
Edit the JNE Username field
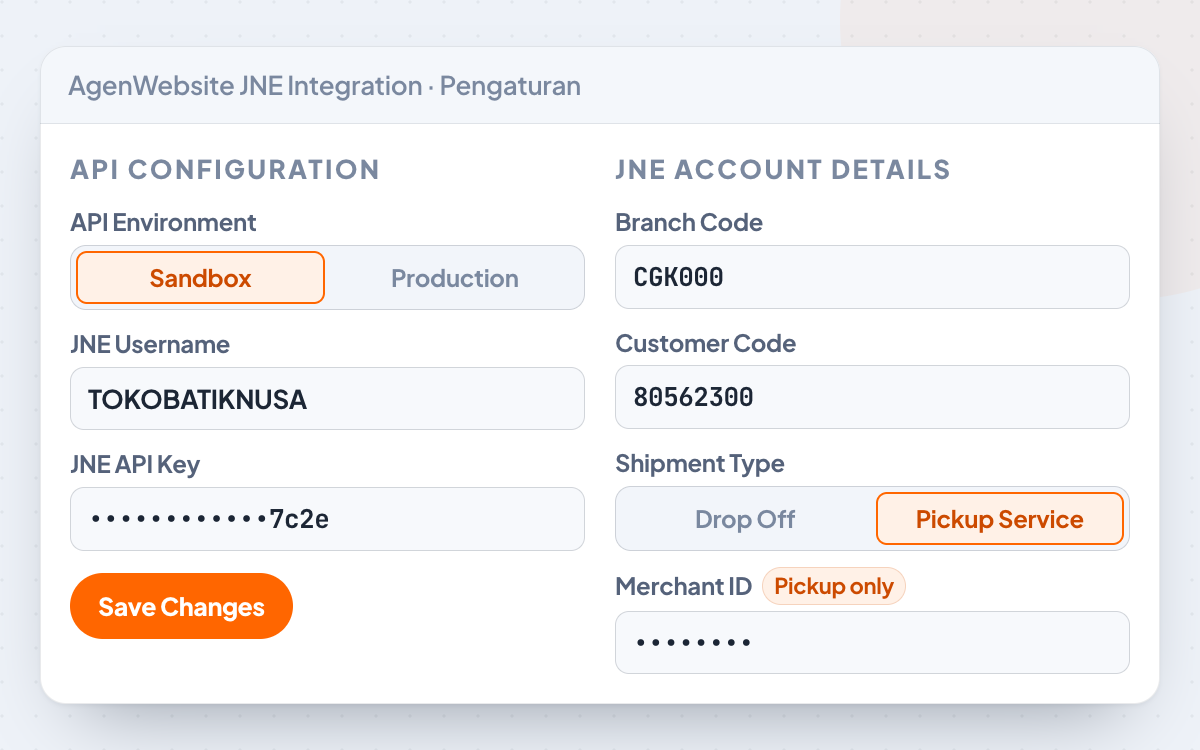(327, 399)
